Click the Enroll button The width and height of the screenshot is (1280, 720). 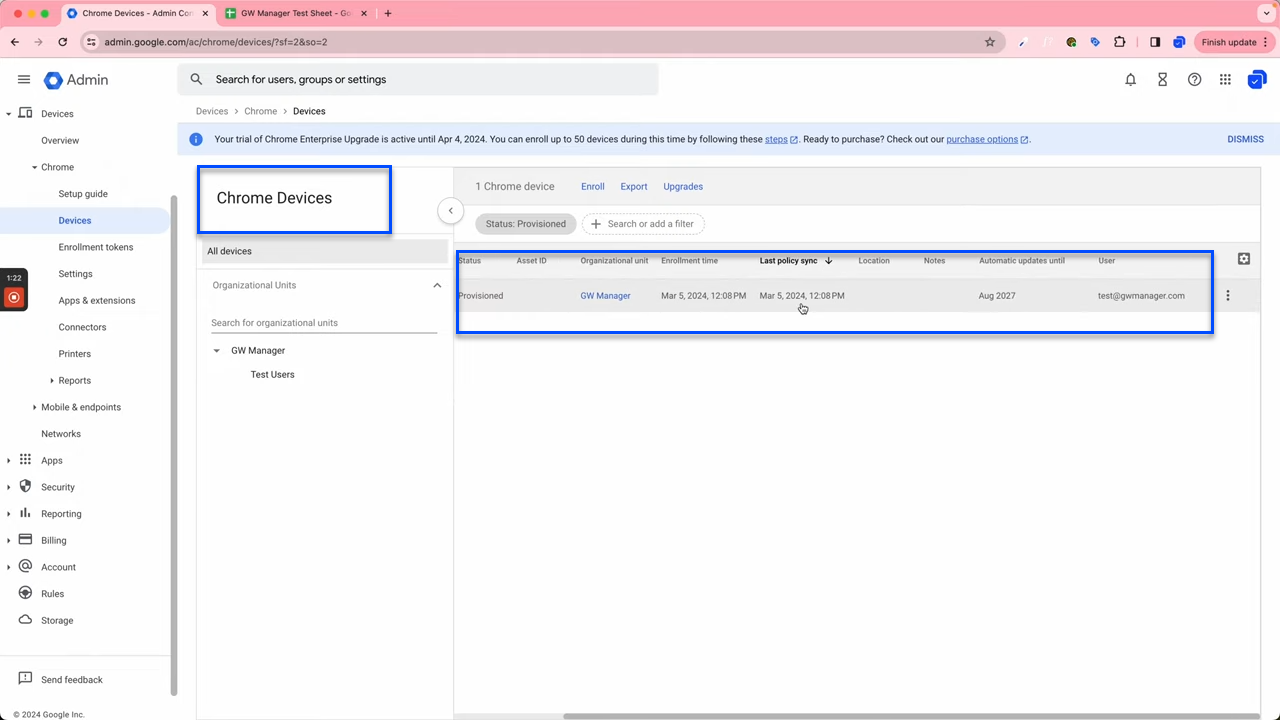point(593,186)
